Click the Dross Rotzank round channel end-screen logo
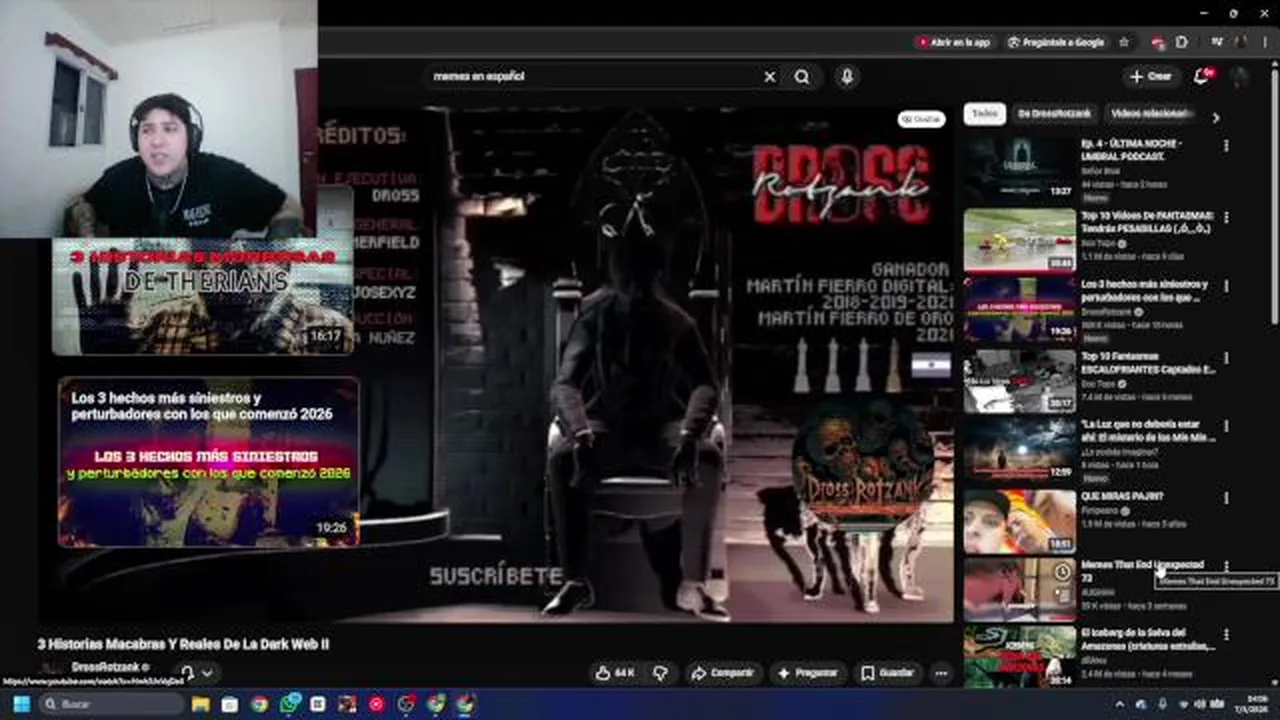The width and height of the screenshot is (1280, 720). [x=862, y=463]
